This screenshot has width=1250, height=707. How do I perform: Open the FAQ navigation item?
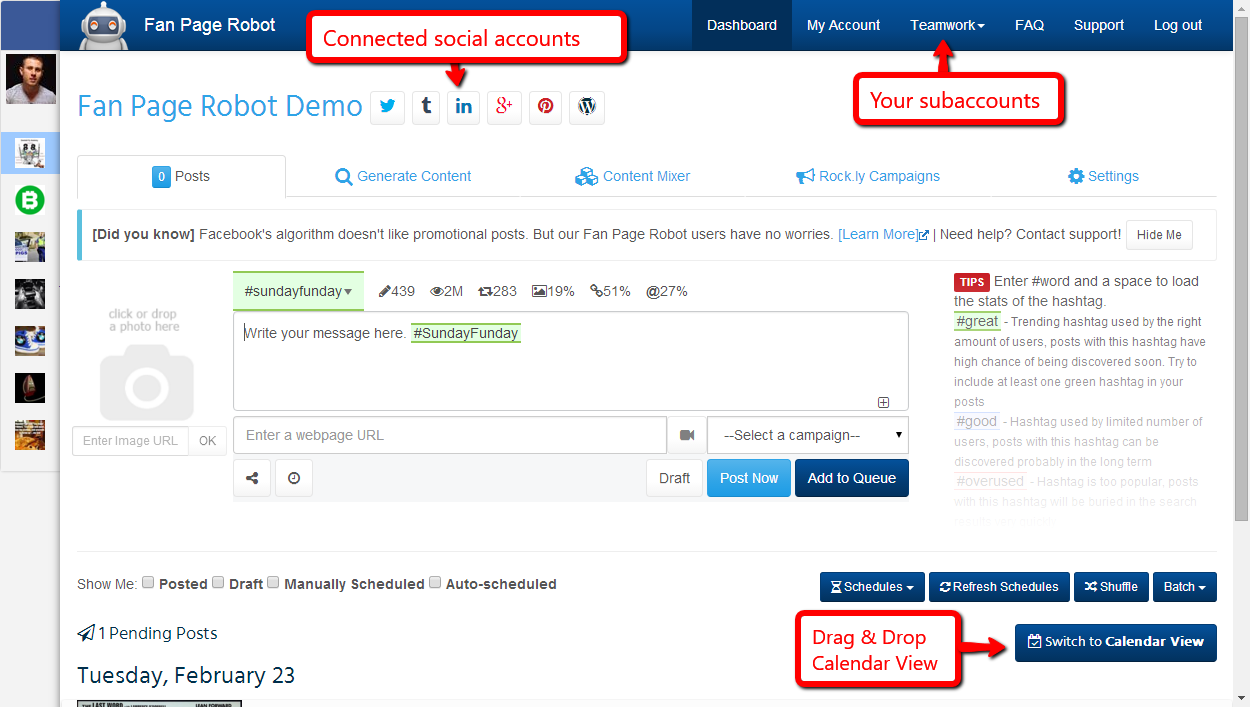1029,25
